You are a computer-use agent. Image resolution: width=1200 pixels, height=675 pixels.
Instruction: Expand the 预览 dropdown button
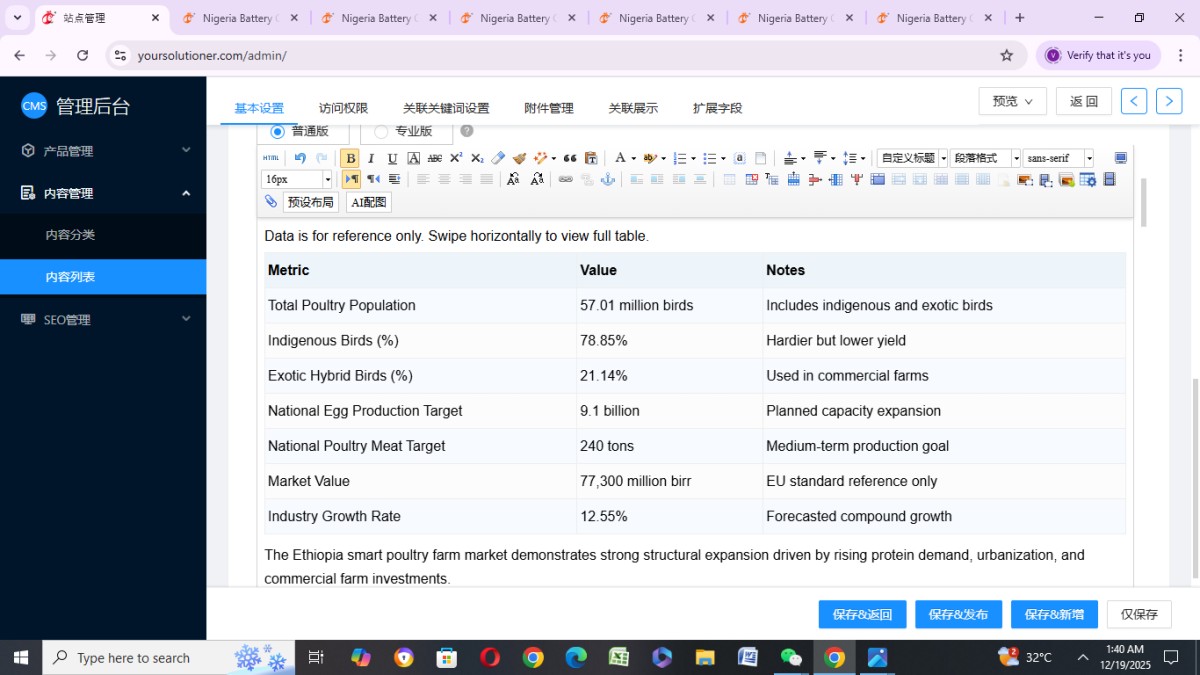click(1012, 101)
